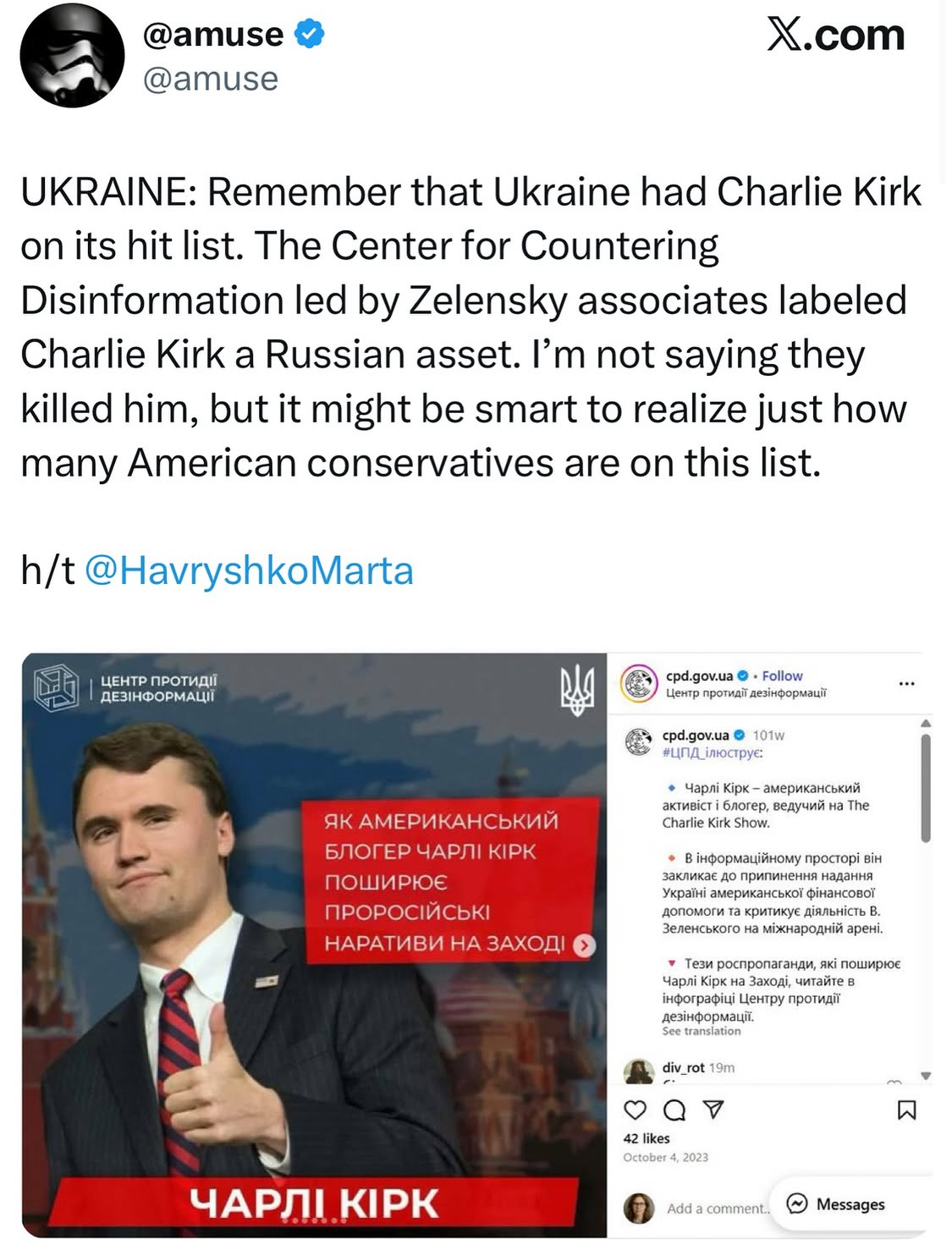Open the @HavryshkoMarta mention link
Viewport: 952px width, 1256px height.
(250, 570)
